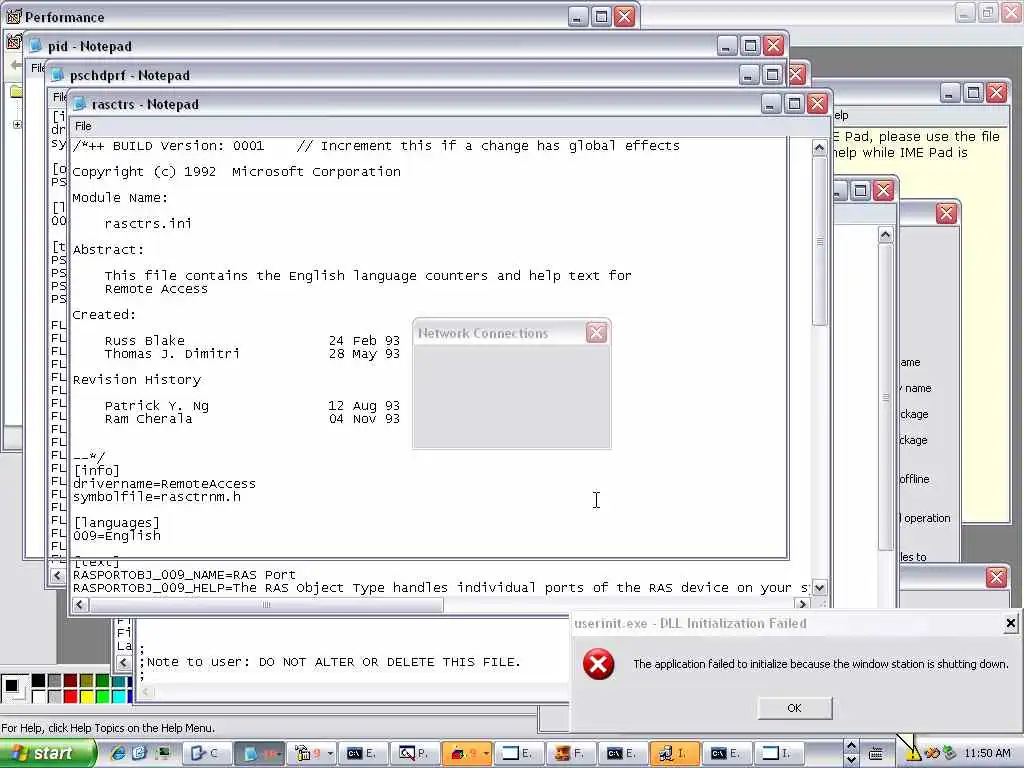The height and width of the screenshot is (768, 1024).
Task: Close the Network Connections popup
Action: tap(596, 333)
